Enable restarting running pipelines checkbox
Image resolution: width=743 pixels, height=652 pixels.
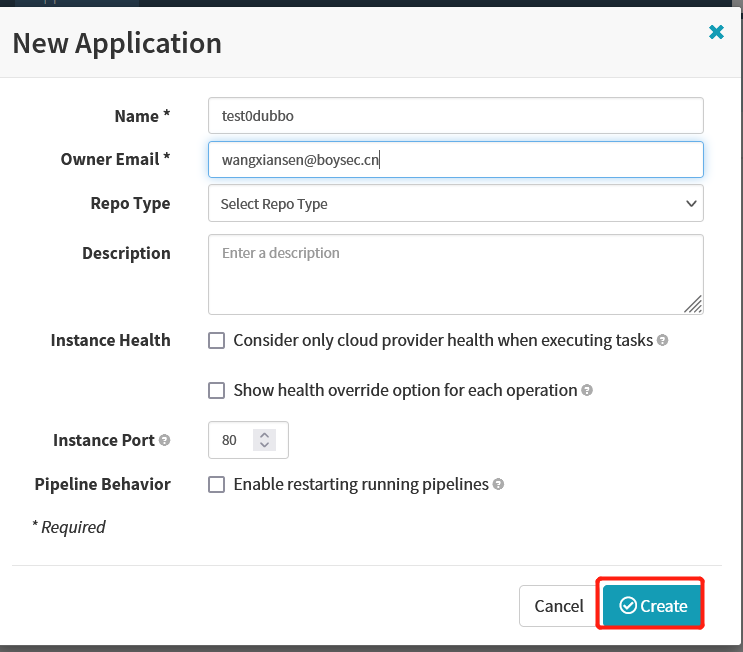point(217,484)
